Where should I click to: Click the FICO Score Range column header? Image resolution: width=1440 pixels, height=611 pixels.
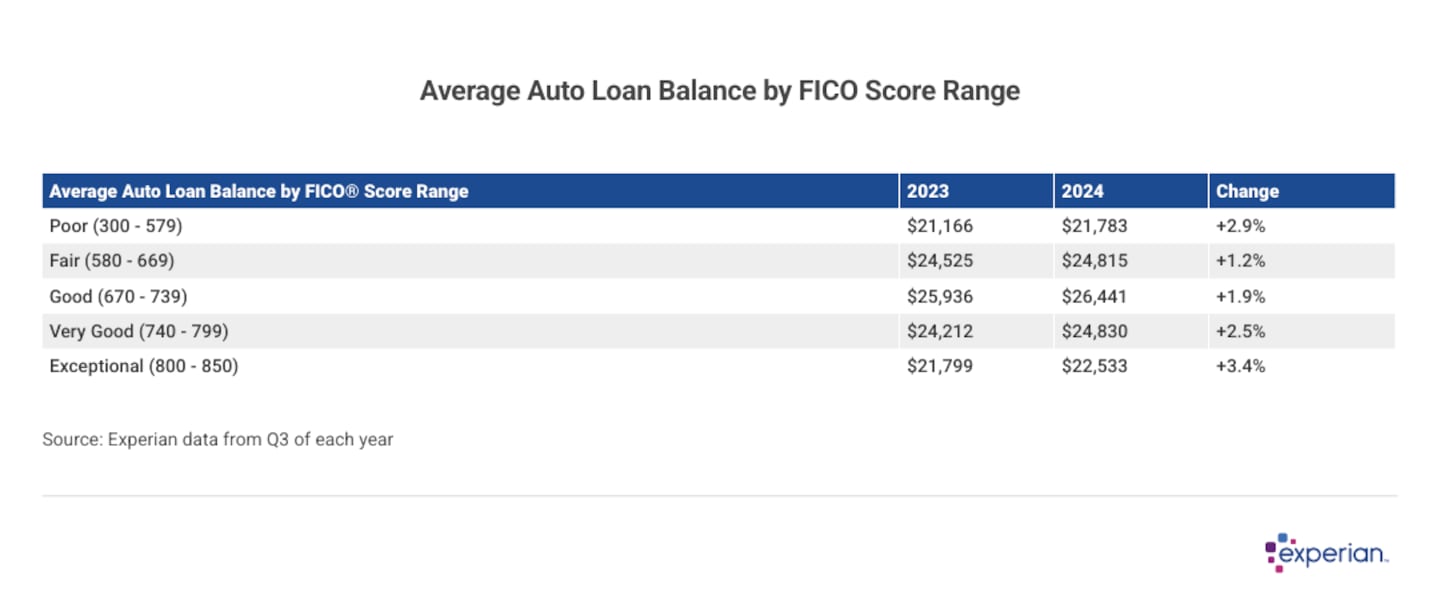[259, 191]
